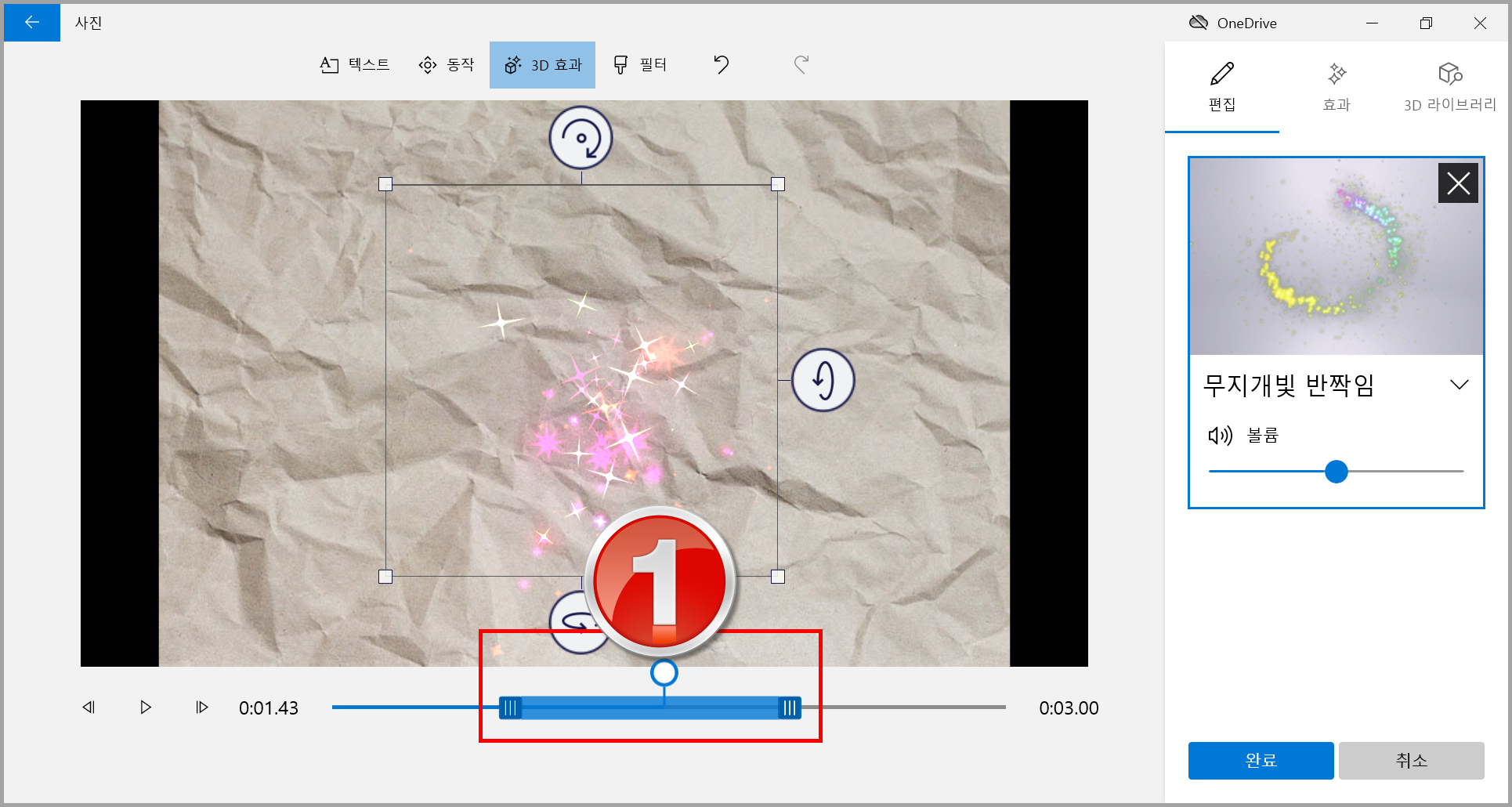Open the 필터 filter tool
Image resolution: width=1512 pixels, height=807 pixels.
[639, 65]
